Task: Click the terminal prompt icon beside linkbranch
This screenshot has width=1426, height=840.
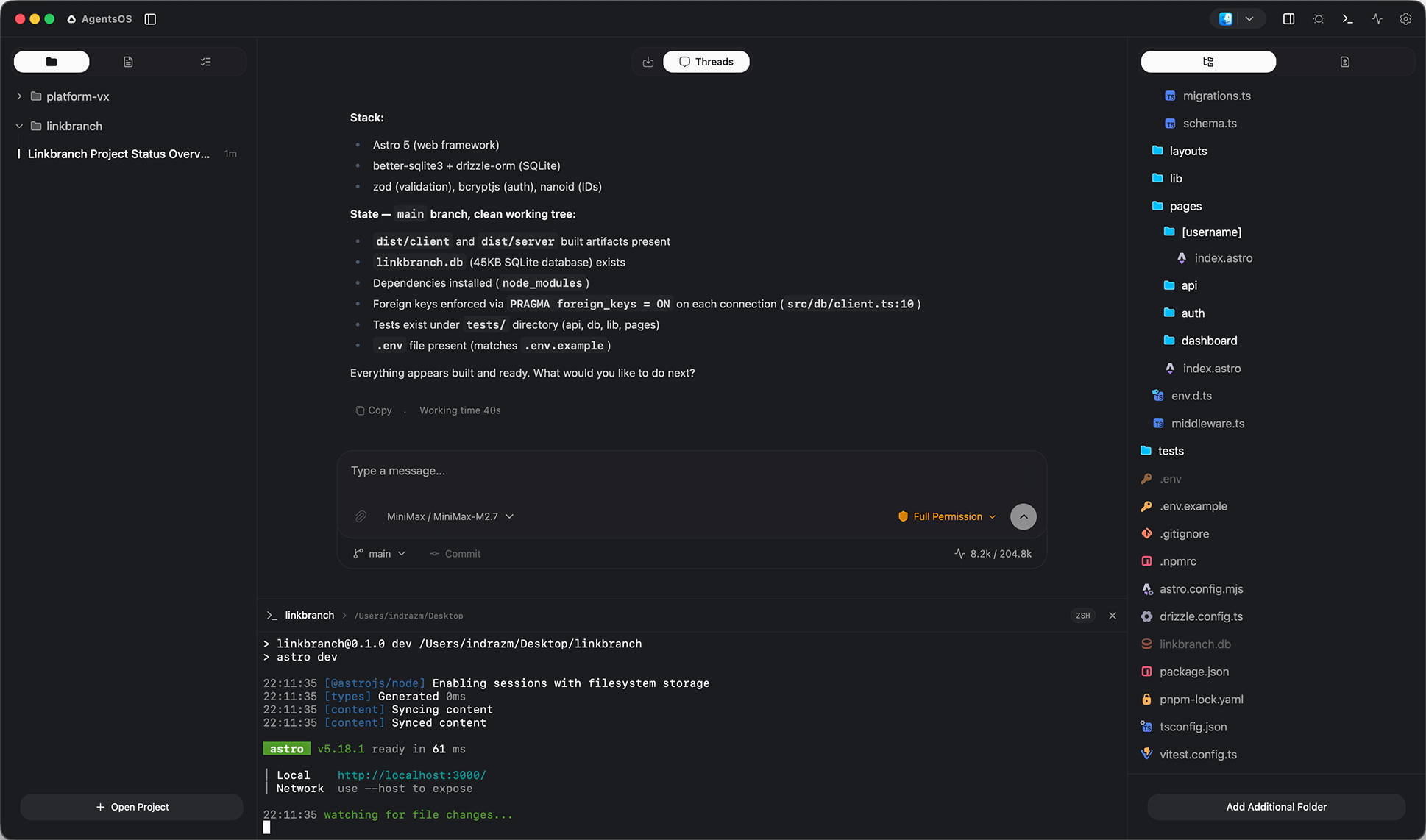Action: pyautogui.click(x=272, y=615)
